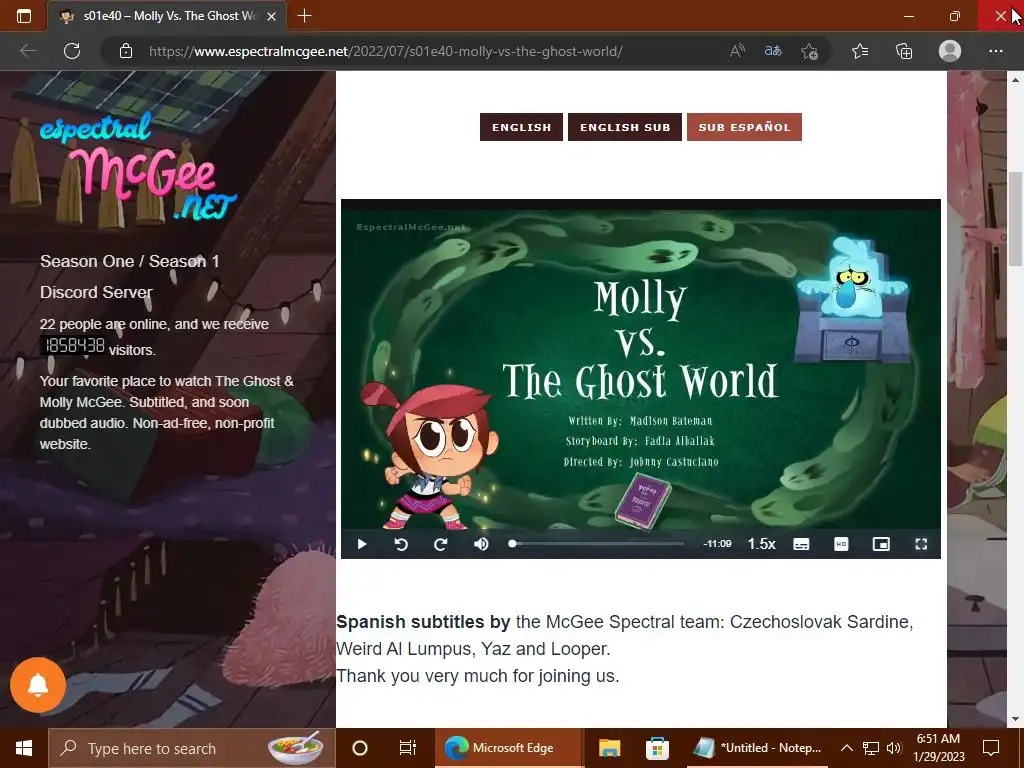The image size is (1024, 768).
Task: Refresh the current page
Action: coord(72,51)
